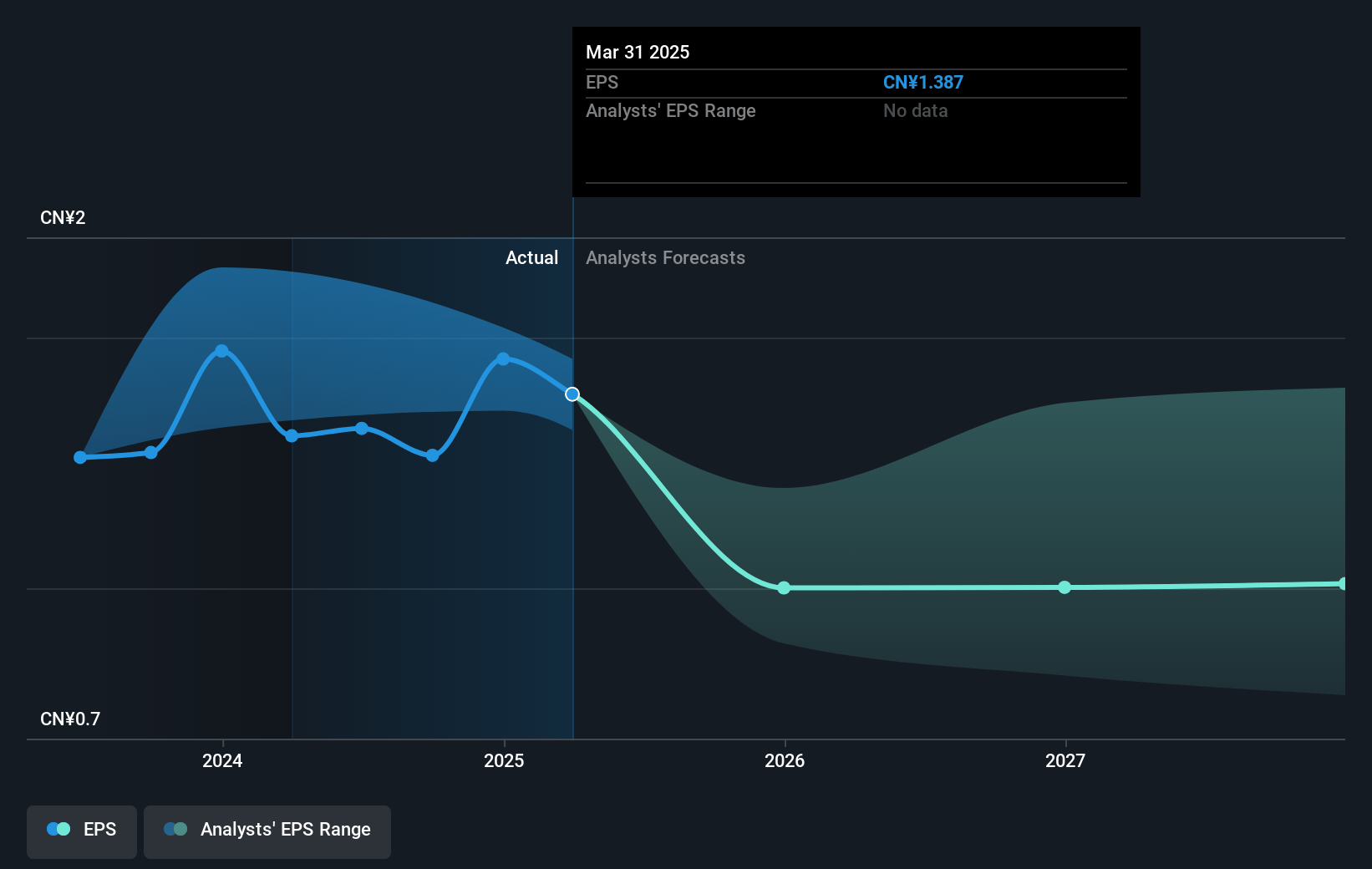1372x869 pixels.
Task: Click the EPS peak point at 2025
Action: (503, 358)
